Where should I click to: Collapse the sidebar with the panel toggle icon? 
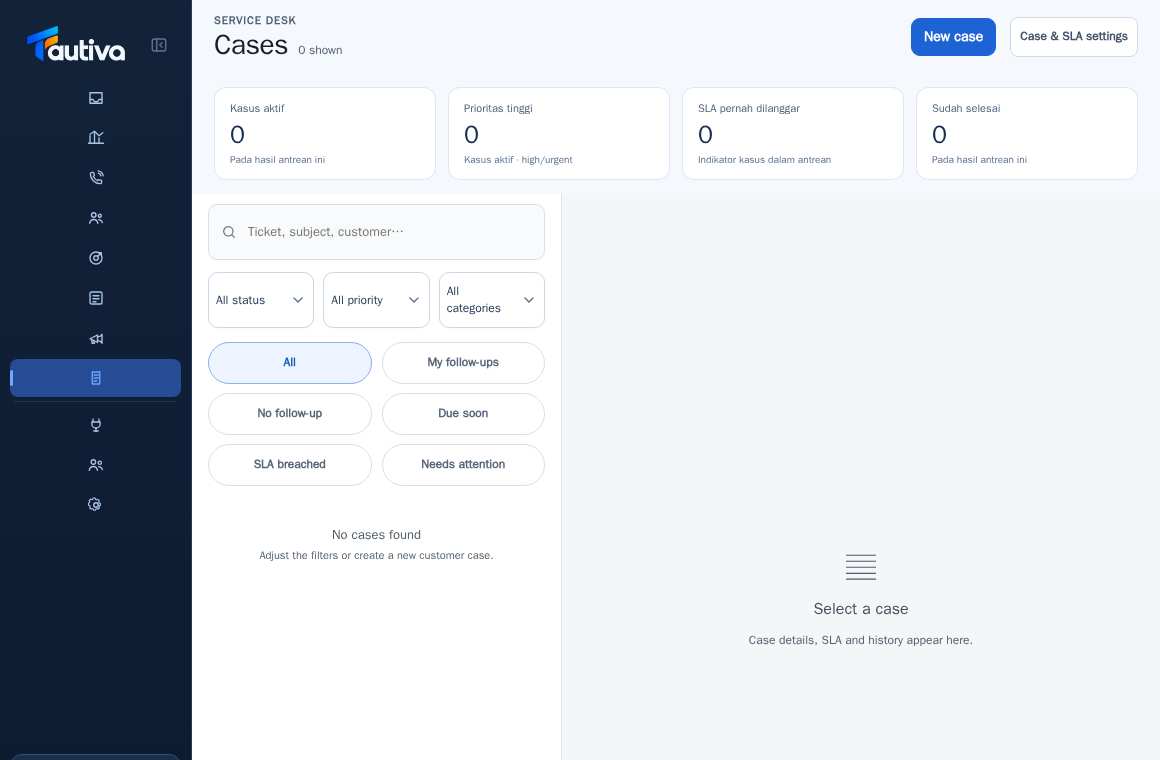click(159, 45)
